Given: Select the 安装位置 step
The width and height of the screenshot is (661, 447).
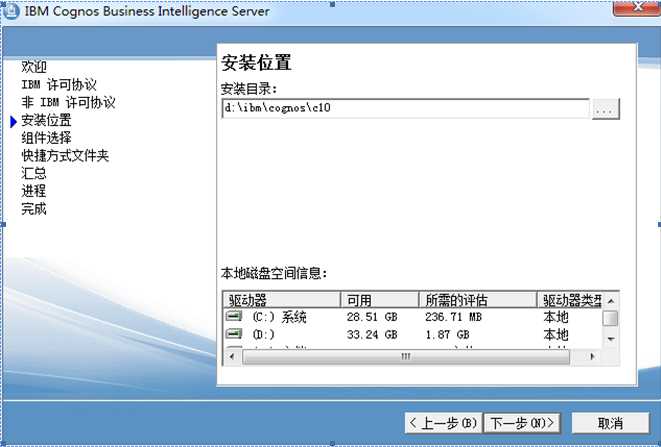Looking at the screenshot, I should click(46, 120).
